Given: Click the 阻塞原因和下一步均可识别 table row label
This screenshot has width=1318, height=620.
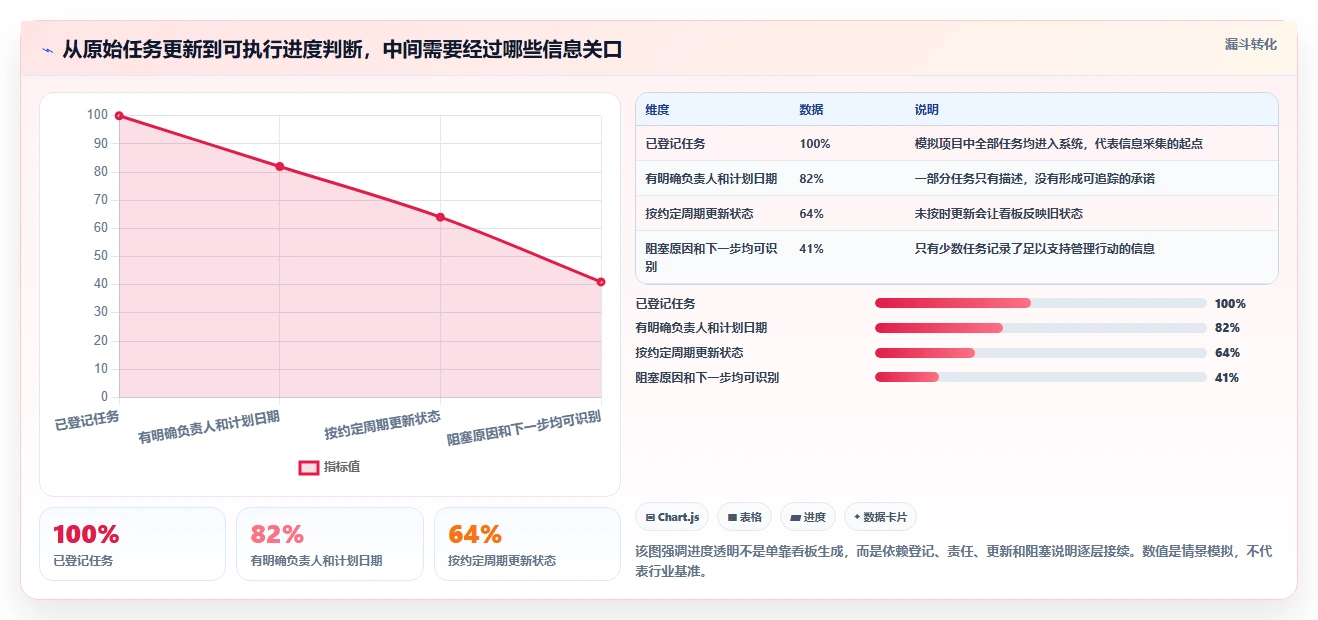Looking at the screenshot, I should [711, 258].
